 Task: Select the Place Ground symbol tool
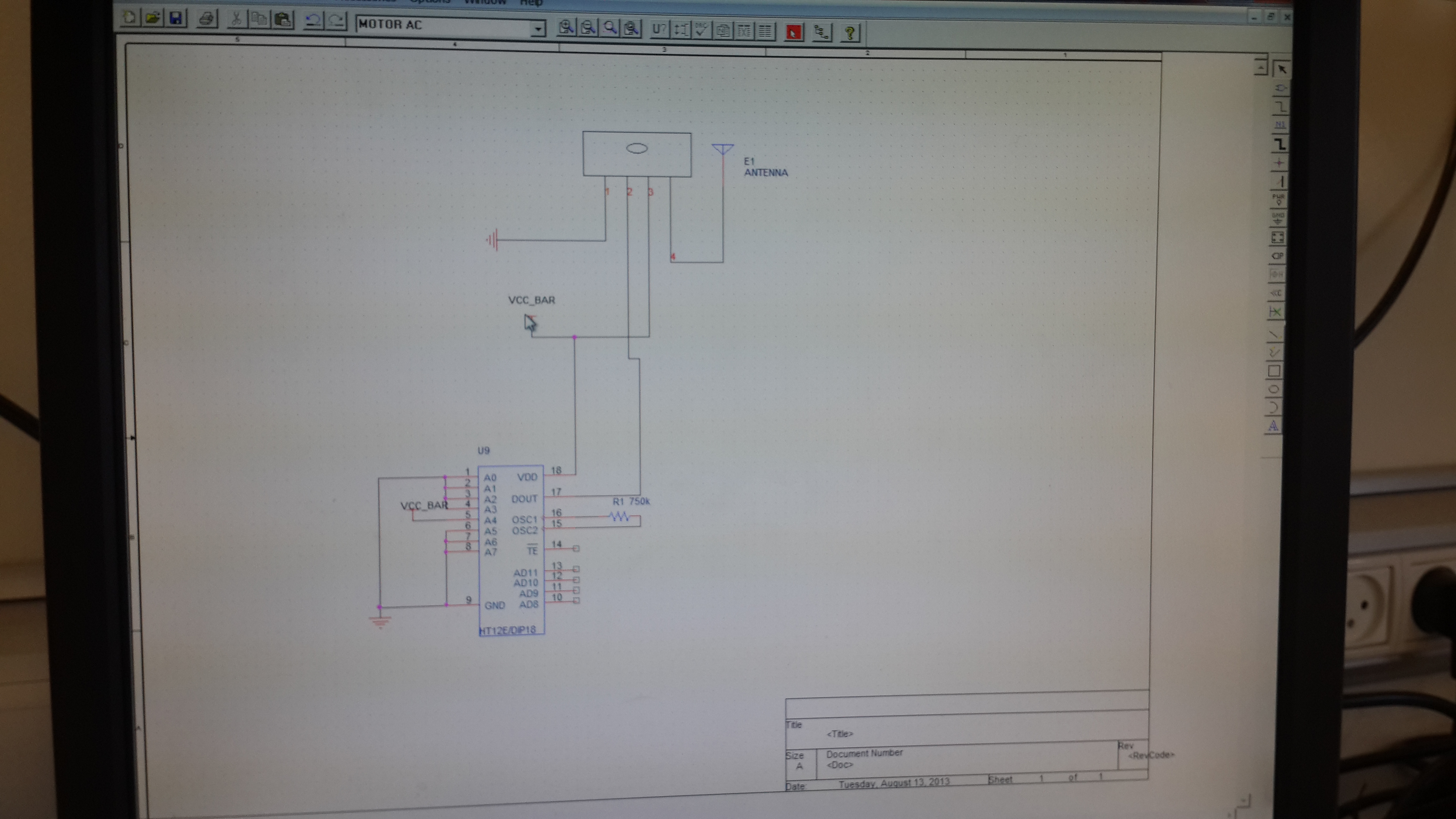1278,218
